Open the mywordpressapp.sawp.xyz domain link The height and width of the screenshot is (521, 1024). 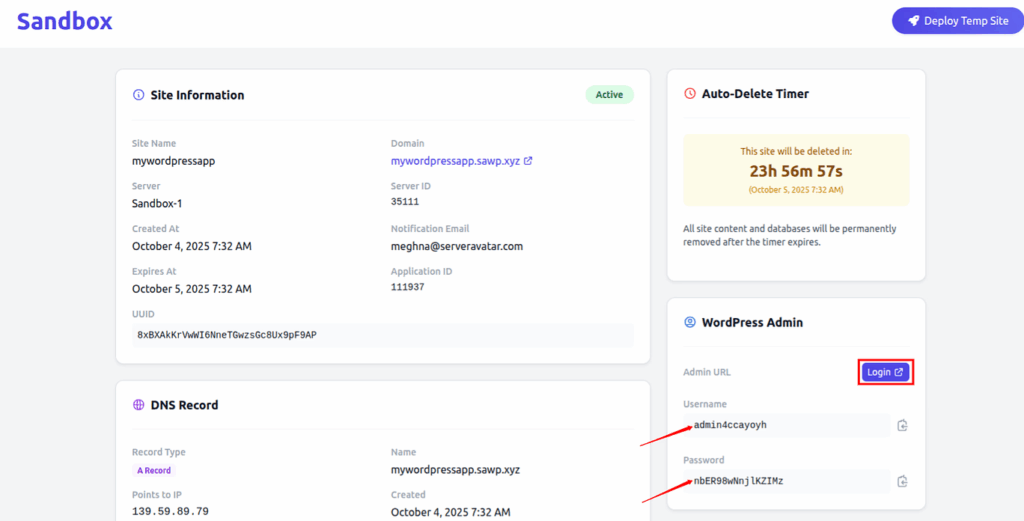[x=456, y=161]
